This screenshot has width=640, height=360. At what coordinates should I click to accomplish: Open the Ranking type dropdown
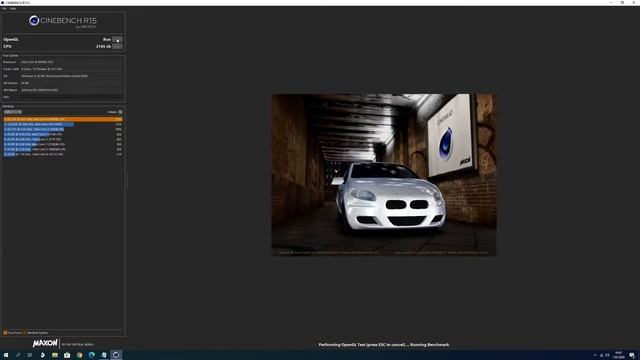(13, 112)
